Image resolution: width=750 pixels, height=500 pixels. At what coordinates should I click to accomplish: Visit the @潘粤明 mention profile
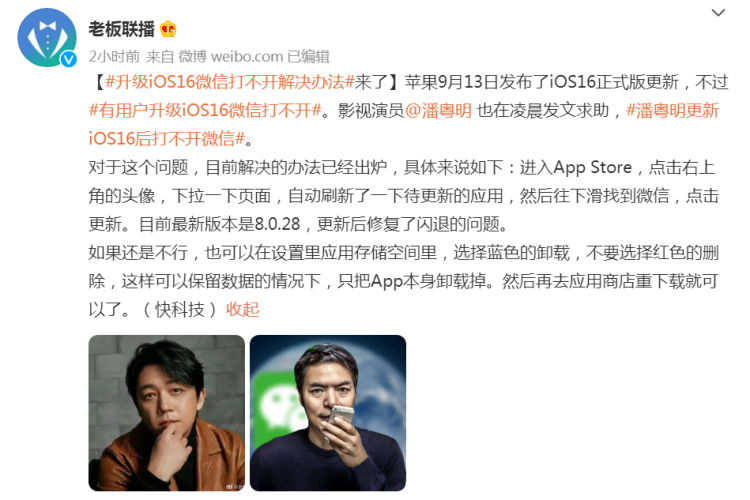coord(438,111)
